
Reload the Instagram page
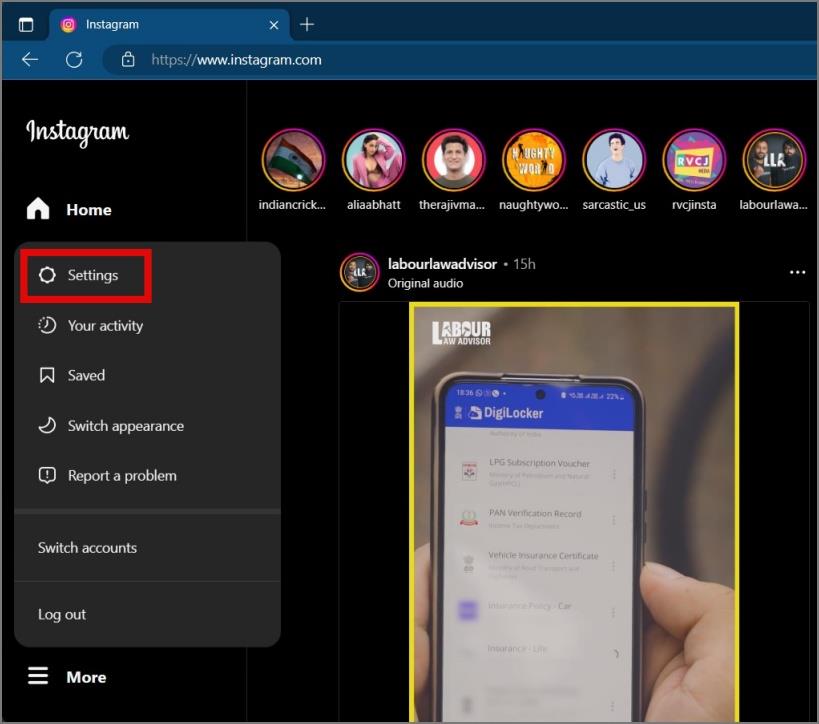[74, 60]
